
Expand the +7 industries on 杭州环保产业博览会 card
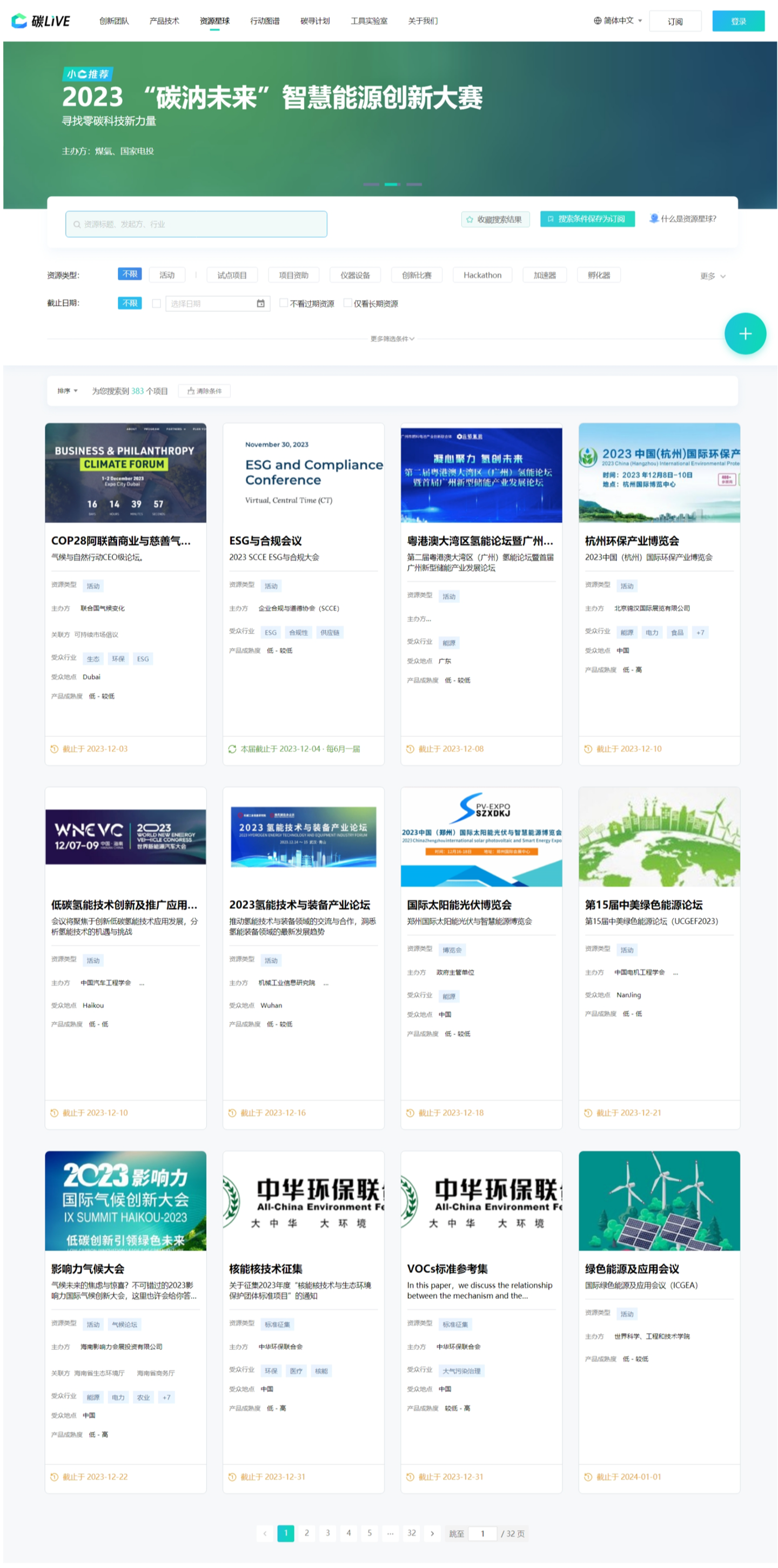coord(700,633)
